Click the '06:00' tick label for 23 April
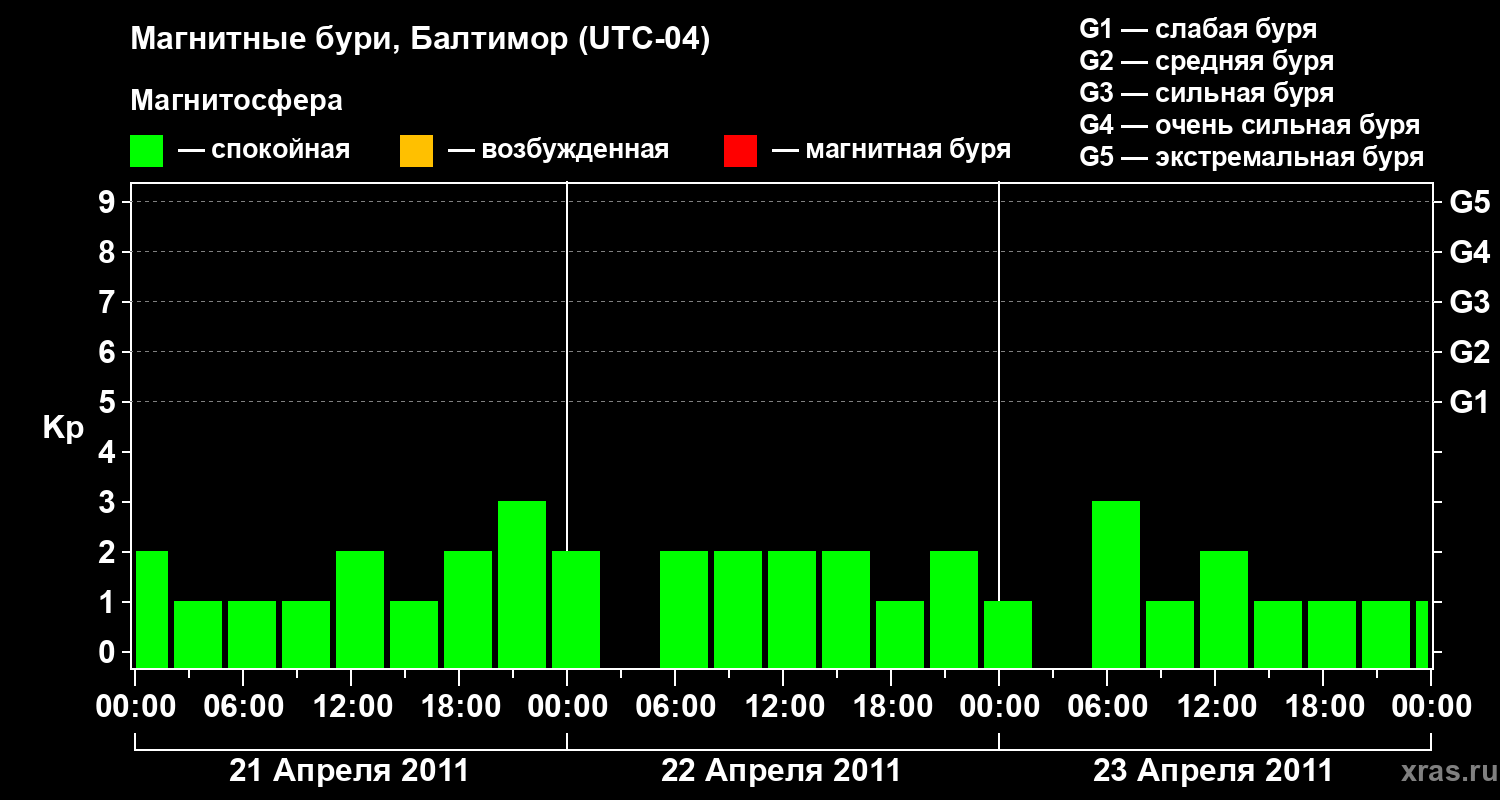The height and width of the screenshot is (800, 1500). [x=1107, y=707]
